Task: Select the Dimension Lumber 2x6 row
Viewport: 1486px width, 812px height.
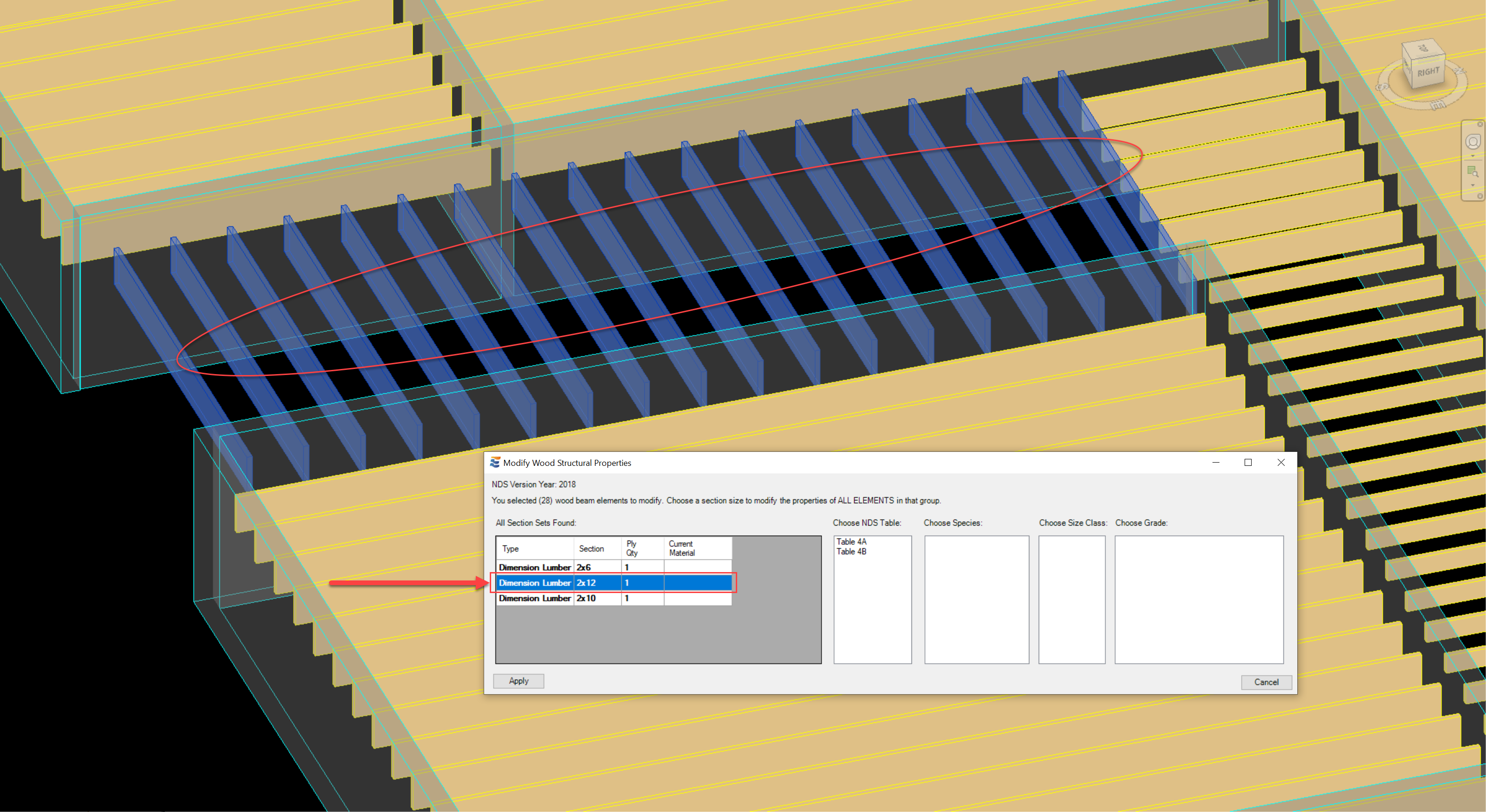Action: [614, 567]
